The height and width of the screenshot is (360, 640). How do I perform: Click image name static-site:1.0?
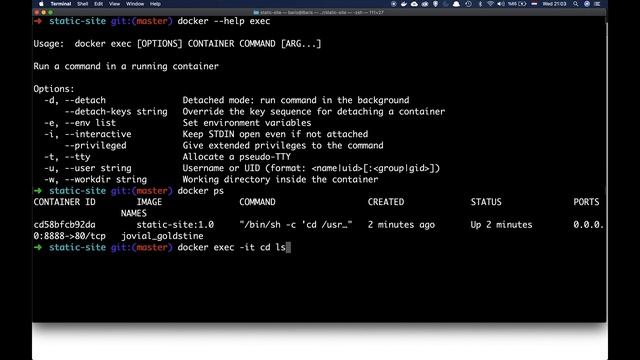click(x=175, y=224)
